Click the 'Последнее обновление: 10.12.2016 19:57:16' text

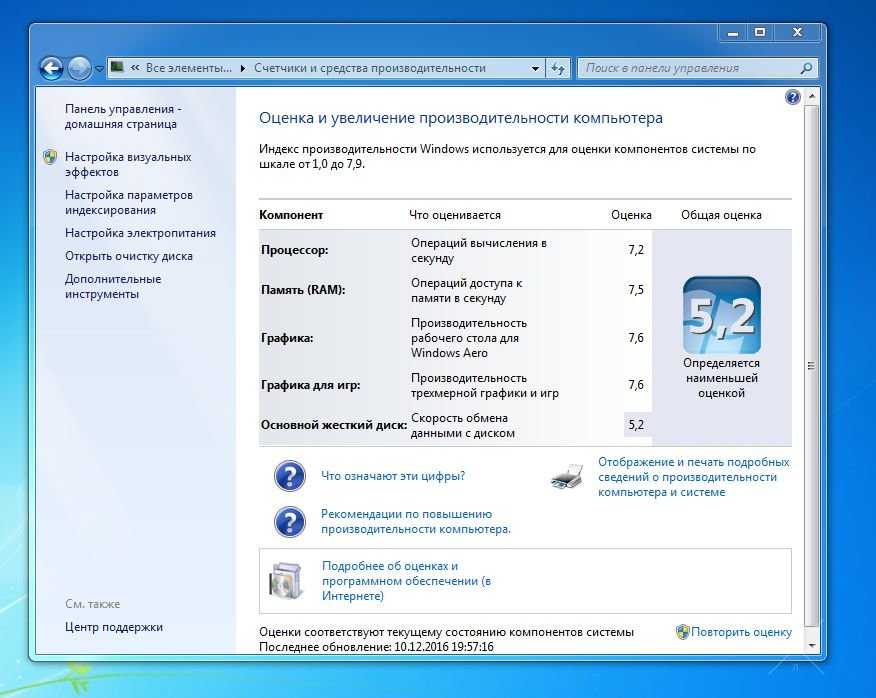point(377,647)
